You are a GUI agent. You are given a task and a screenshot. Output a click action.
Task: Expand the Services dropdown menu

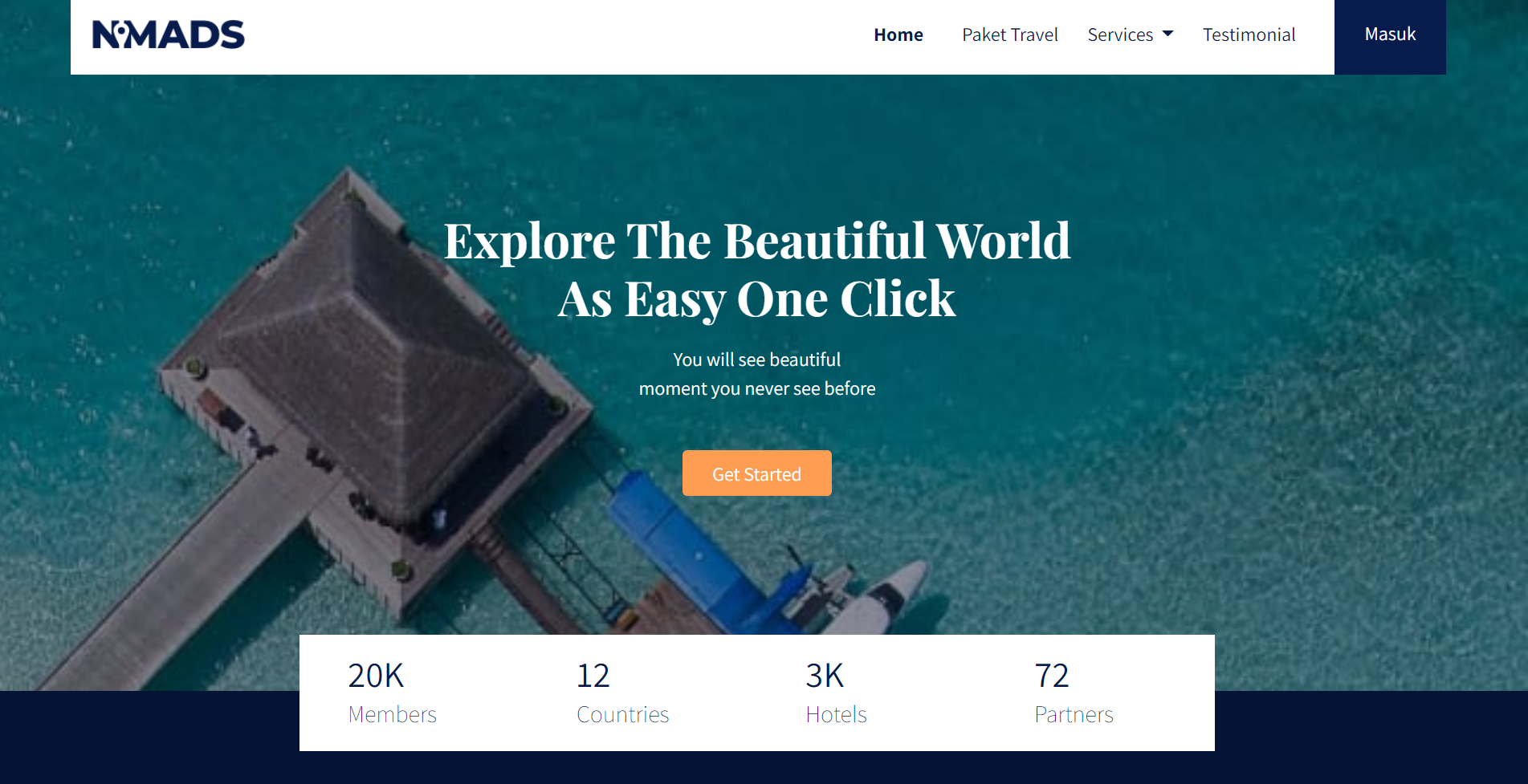coord(1131,35)
